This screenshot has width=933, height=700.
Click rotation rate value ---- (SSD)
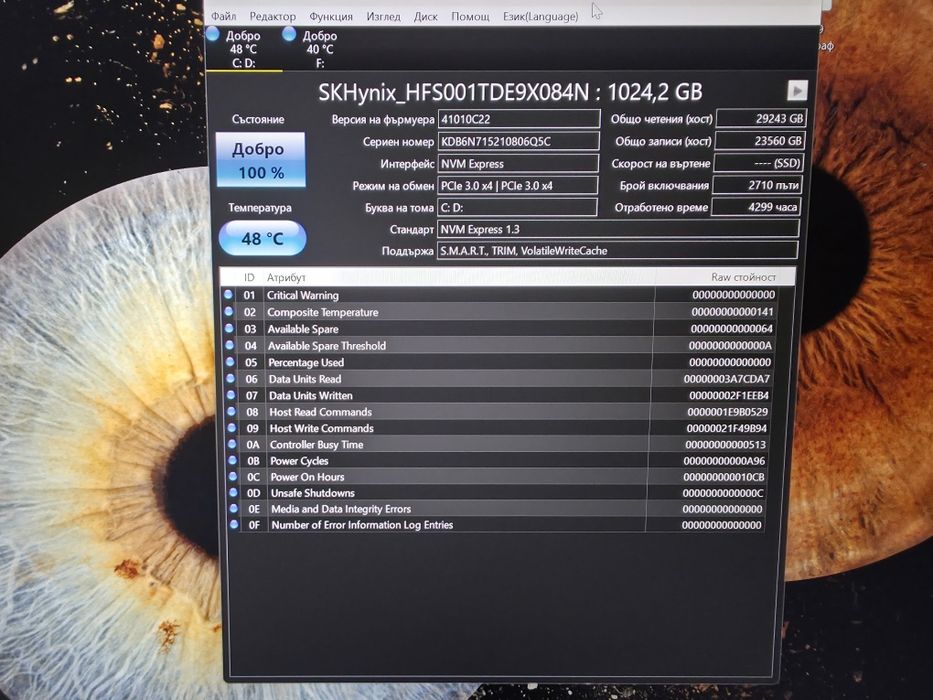[x=758, y=163]
